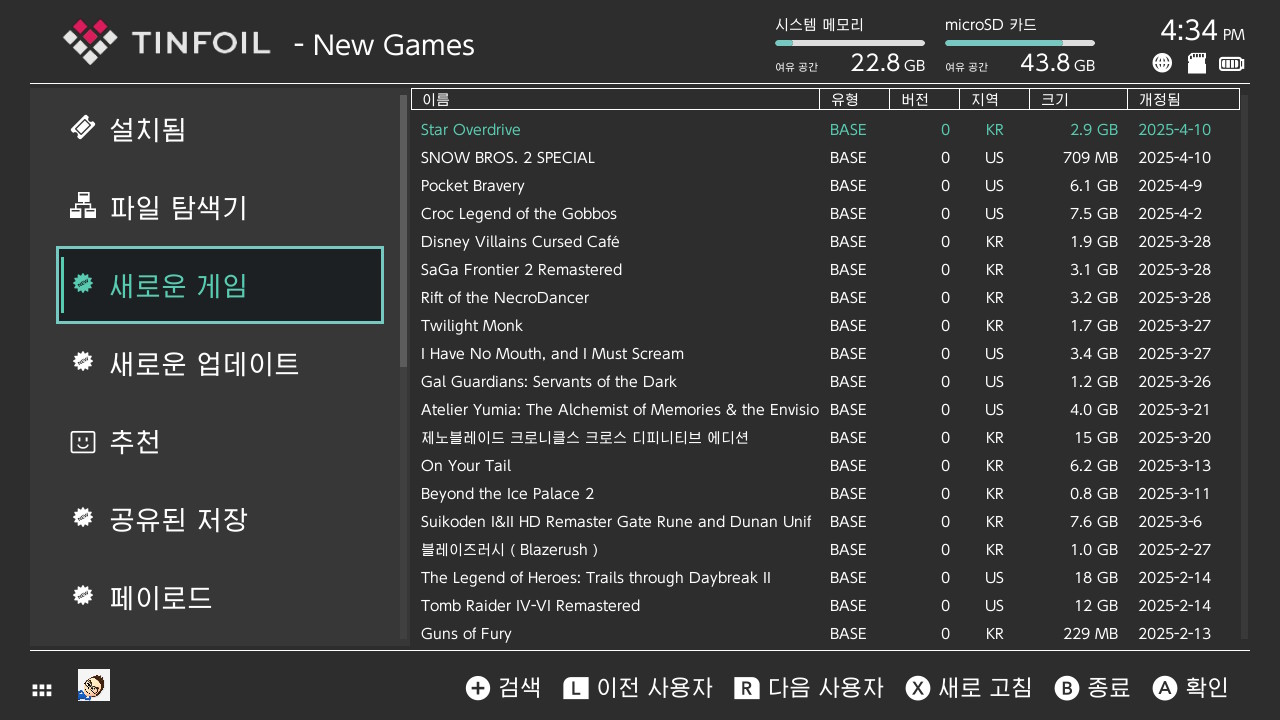Click the badge icon beside 새로운 게임

click(x=84, y=284)
